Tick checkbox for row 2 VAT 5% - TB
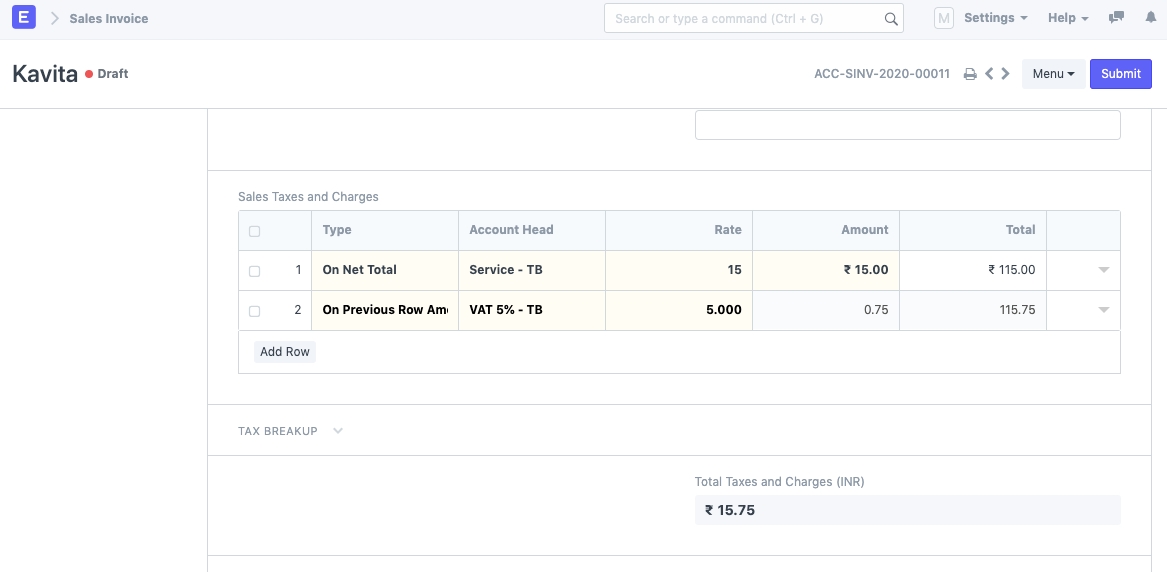 click(x=254, y=311)
